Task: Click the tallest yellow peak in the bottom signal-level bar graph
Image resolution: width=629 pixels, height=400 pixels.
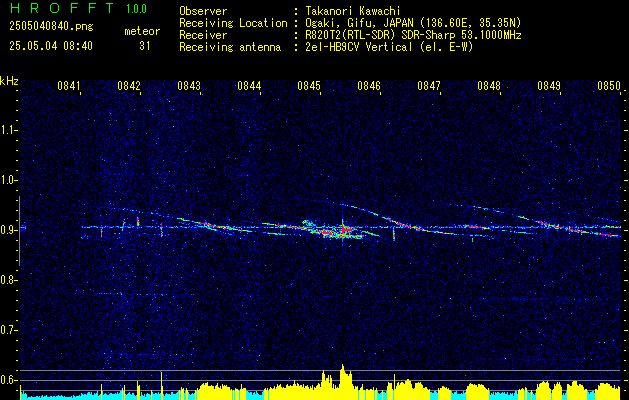Action: coord(343,381)
